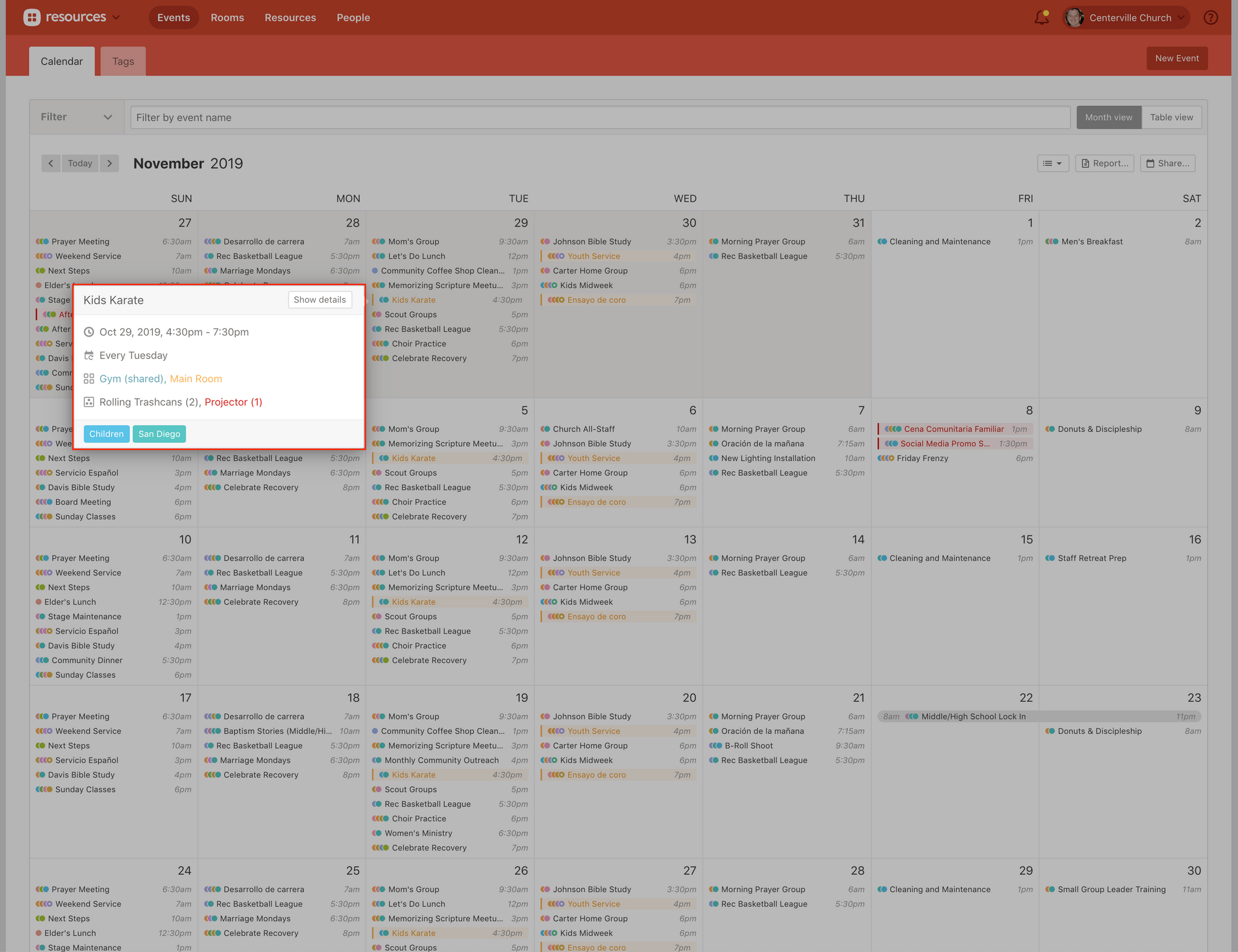Open the list display options dropdown
Image resolution: width=1238 pixels, height=952 pixels.
pyautogui.click(x=1052, y=163)
